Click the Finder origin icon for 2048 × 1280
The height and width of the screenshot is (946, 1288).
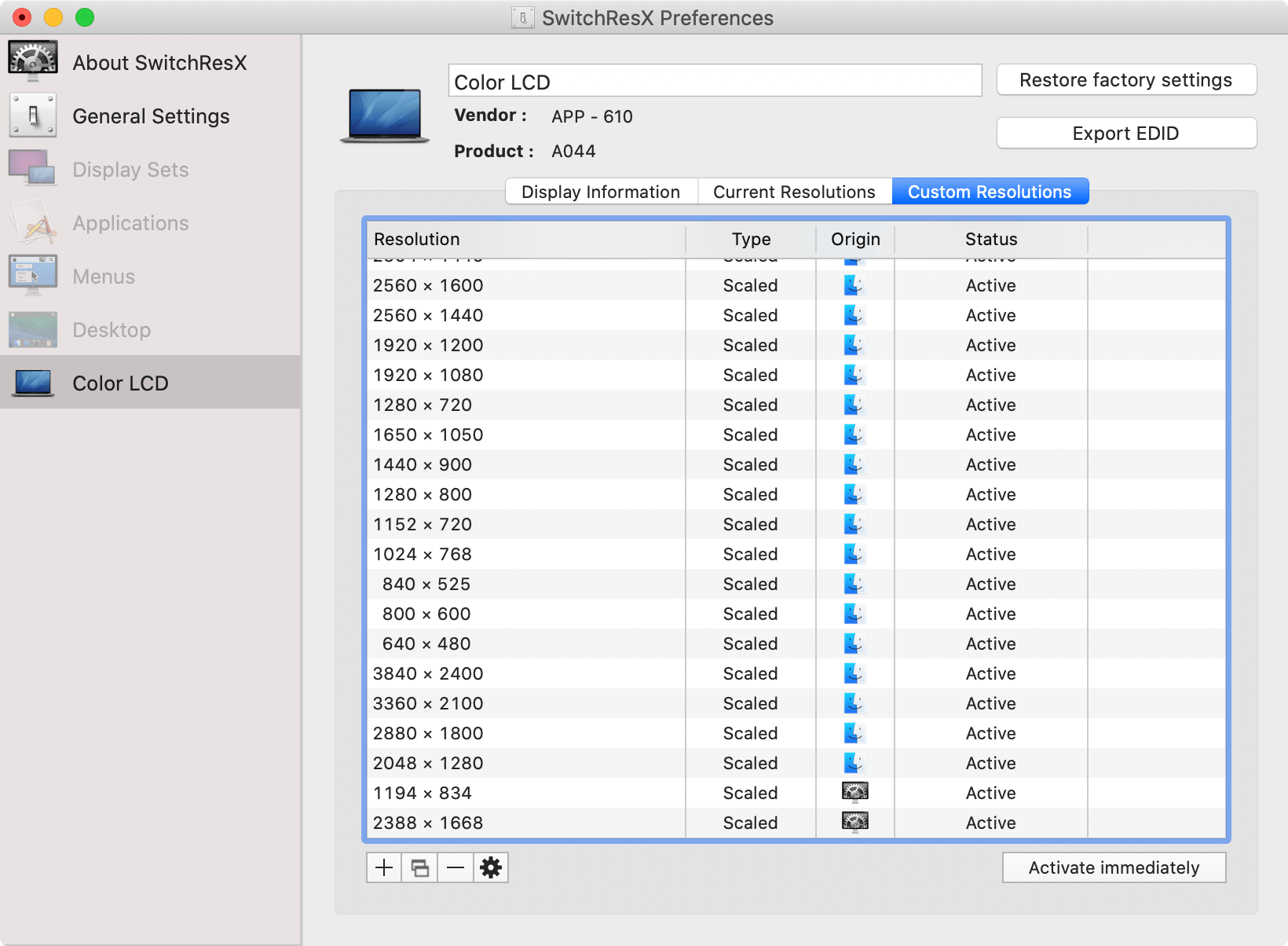point(854,763)
